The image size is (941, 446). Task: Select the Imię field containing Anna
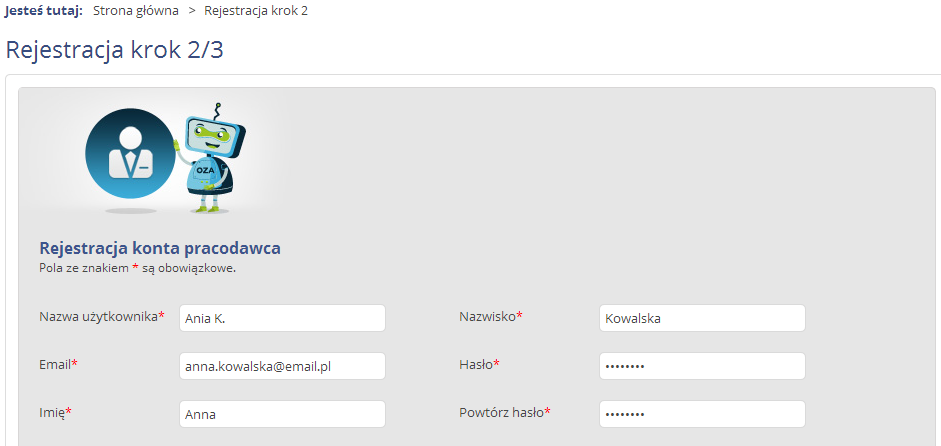pyautogui.click(x=282, y=414)
